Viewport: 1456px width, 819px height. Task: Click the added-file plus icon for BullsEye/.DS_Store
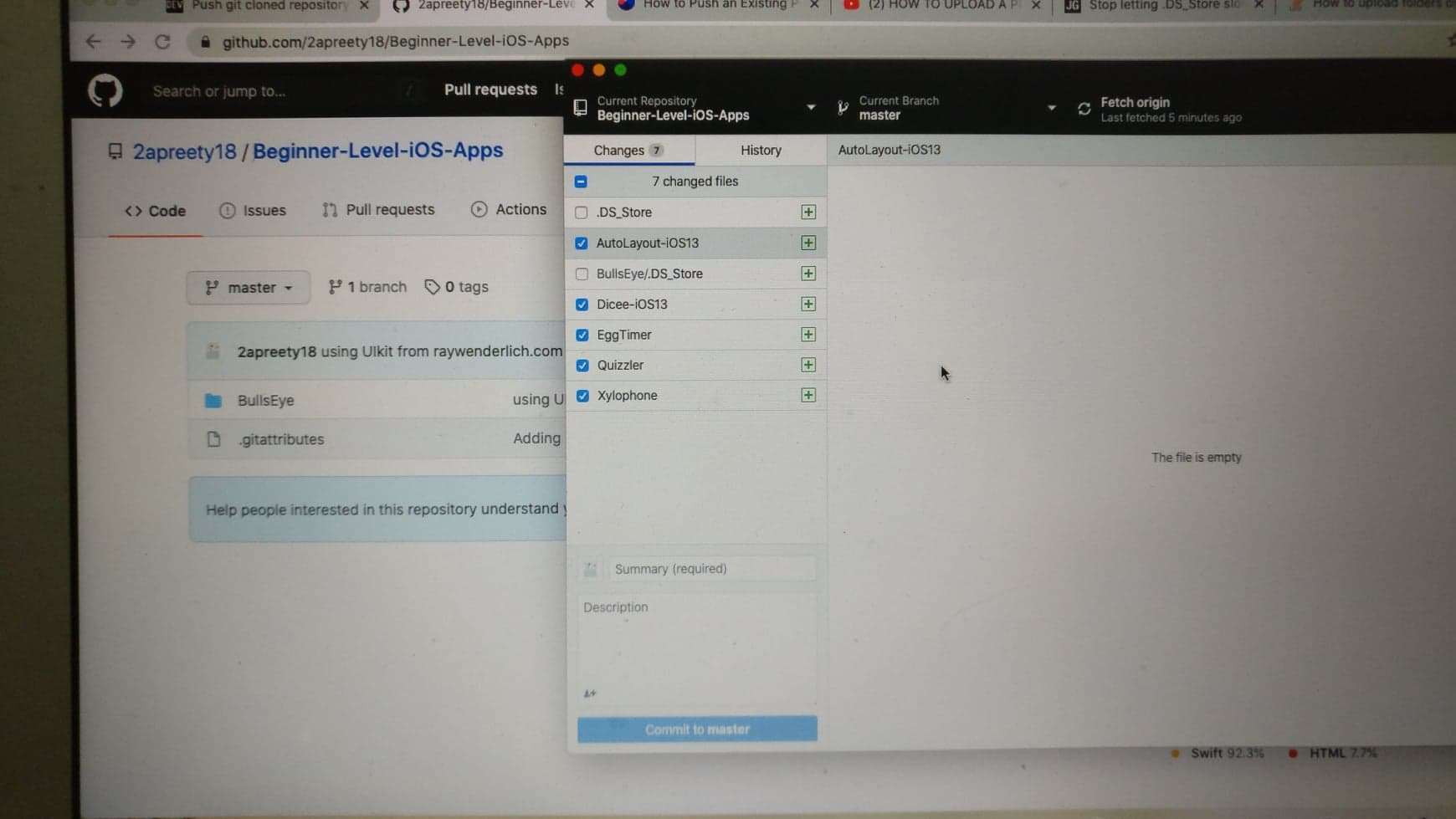pyautogui.click(x=808, y=274)
